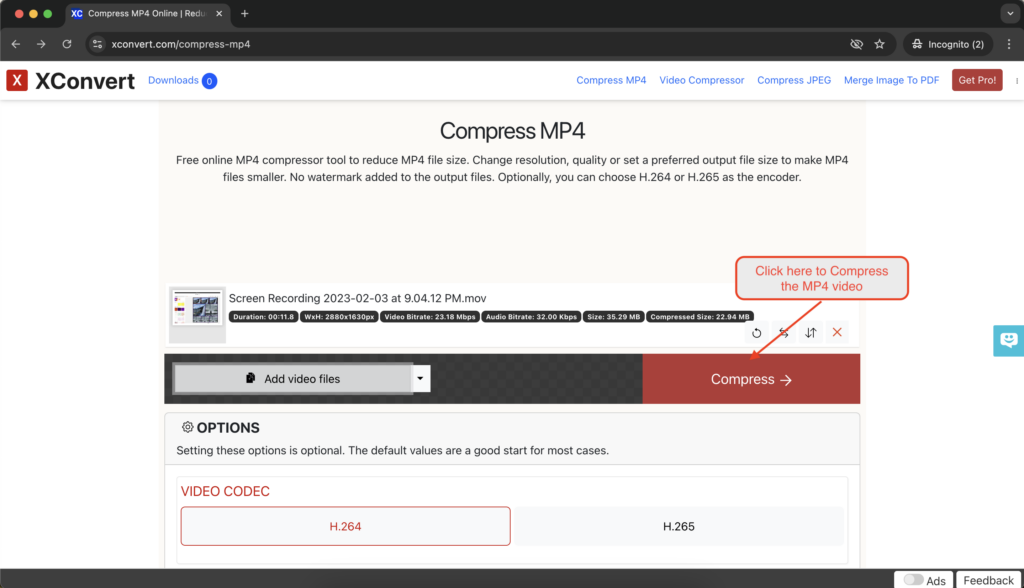Open the chat support smiley icon
1024x588 pixels.
[1008, 340]
